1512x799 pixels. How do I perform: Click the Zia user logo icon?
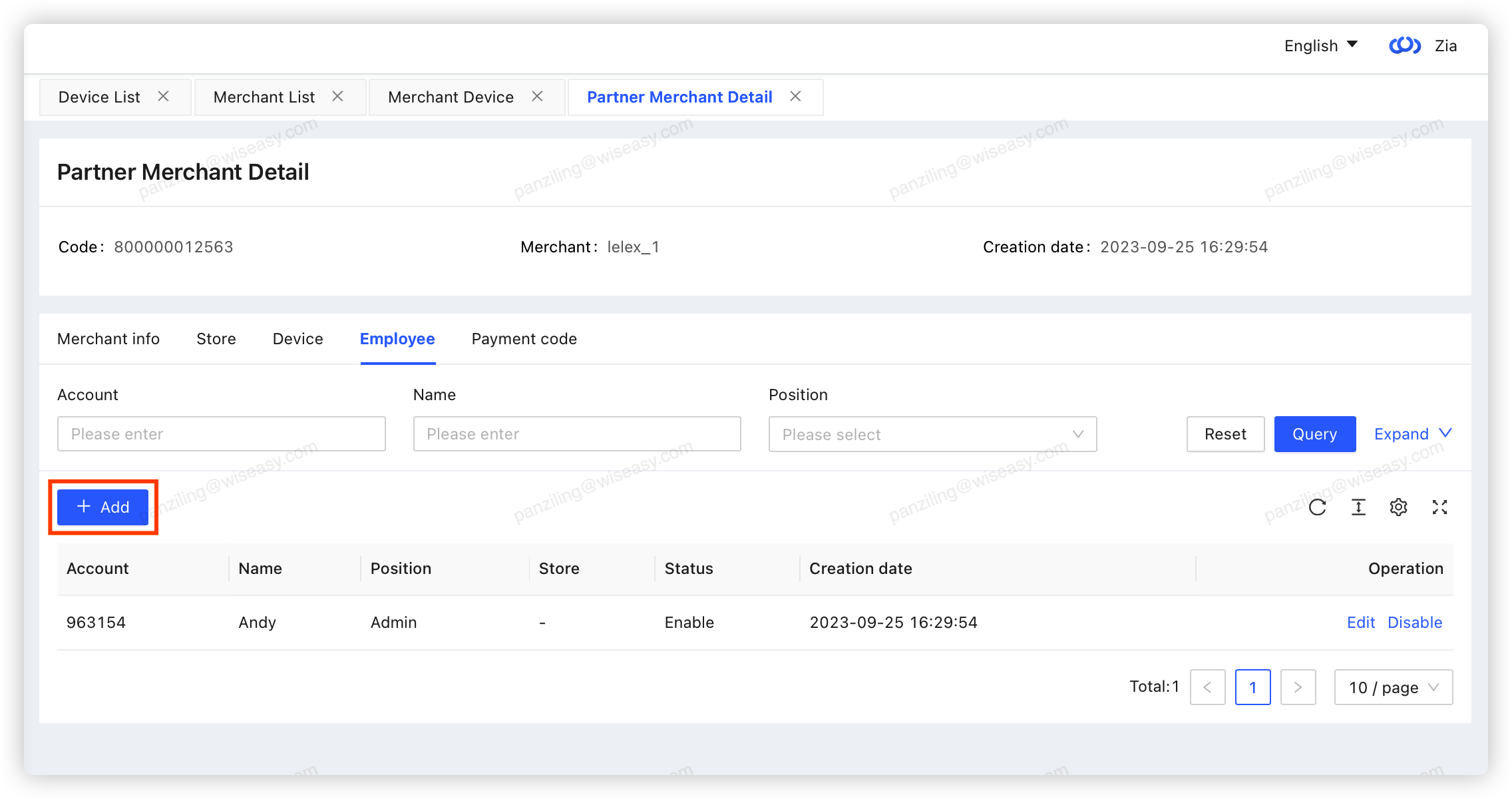coord(1404,45)
